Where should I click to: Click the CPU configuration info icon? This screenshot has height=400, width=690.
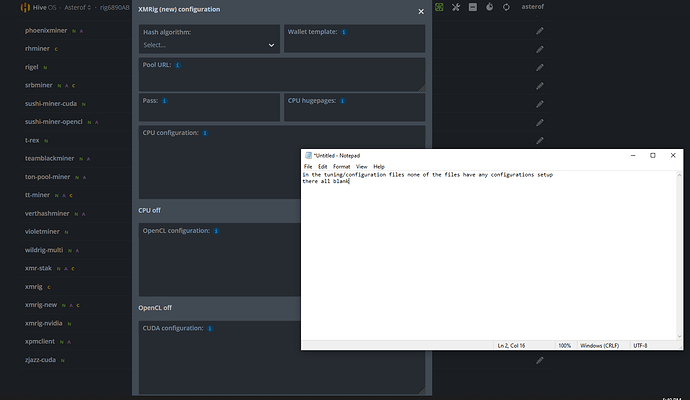point(205,133)
